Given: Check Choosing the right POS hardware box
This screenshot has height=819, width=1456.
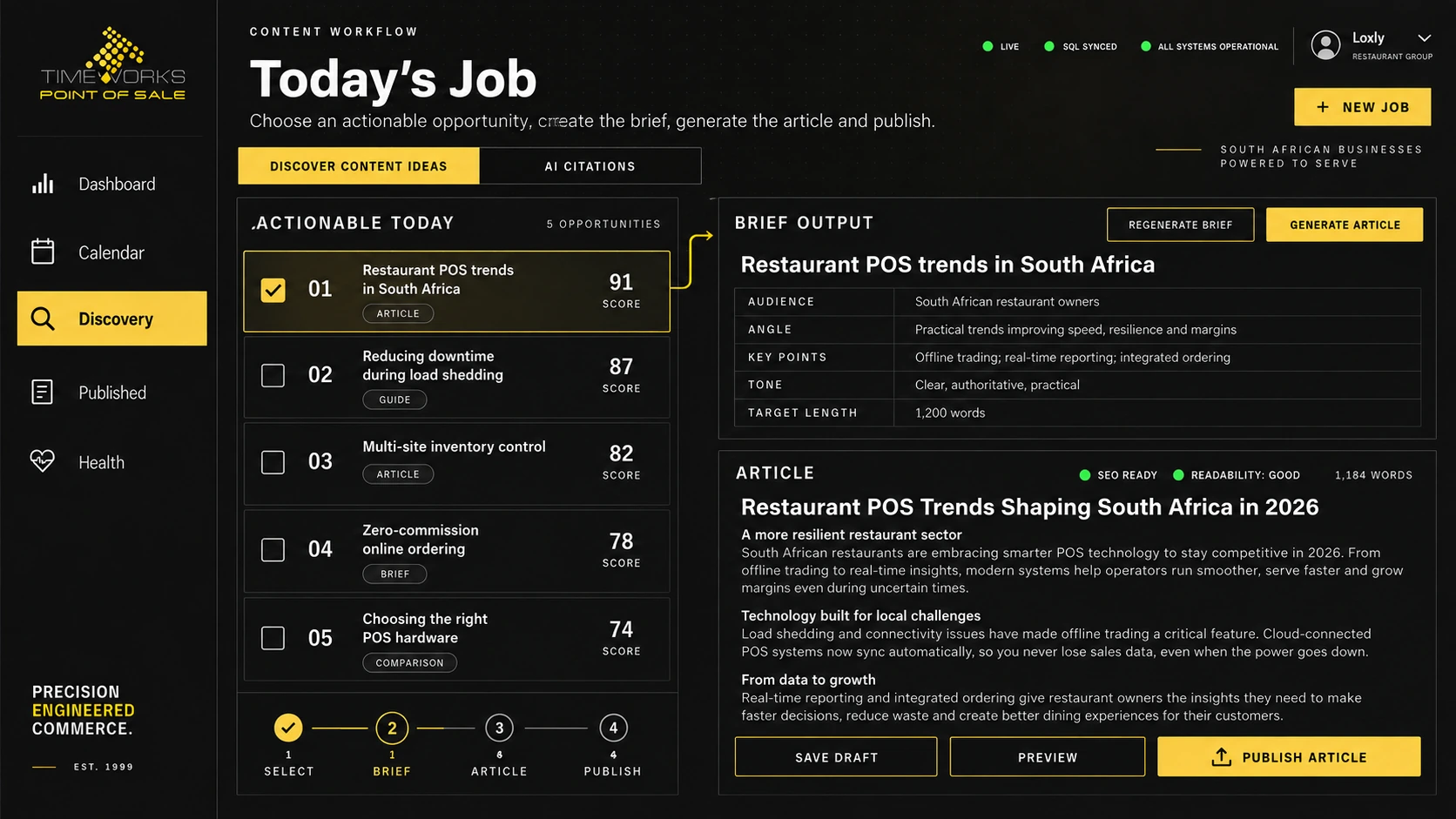Looking at the screenshot, I should 273,638.
